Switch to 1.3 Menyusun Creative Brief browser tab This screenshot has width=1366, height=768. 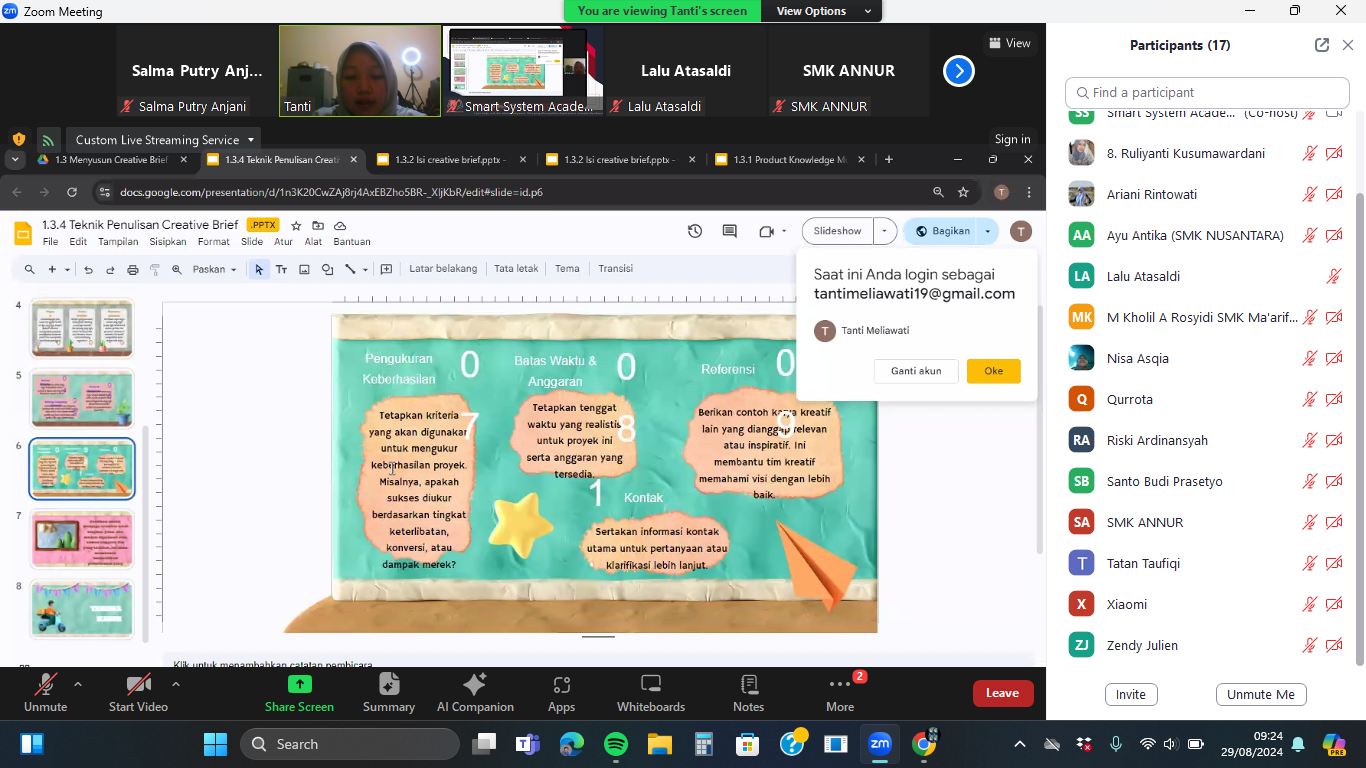[x=111, y=160]
